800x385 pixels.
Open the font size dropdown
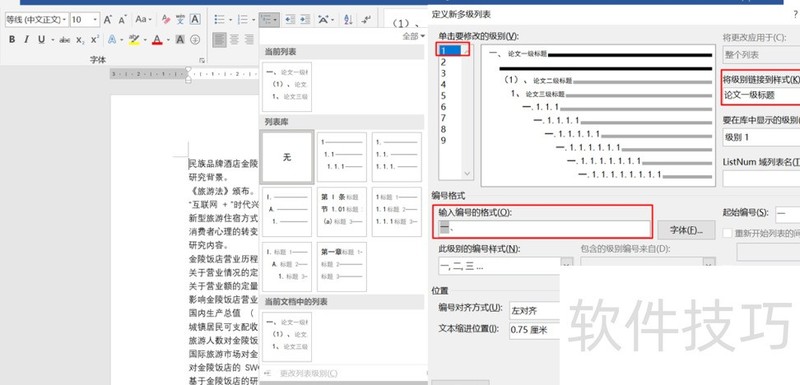95,19
